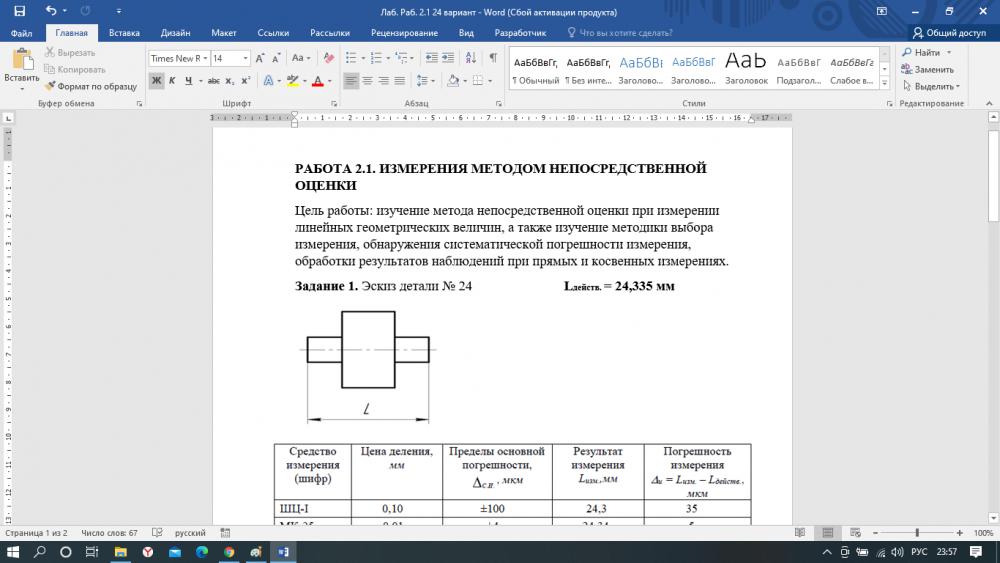Decrease font size with the smaller A
This screenshot has height=563, width=1000.
click(x=276, y=58)
